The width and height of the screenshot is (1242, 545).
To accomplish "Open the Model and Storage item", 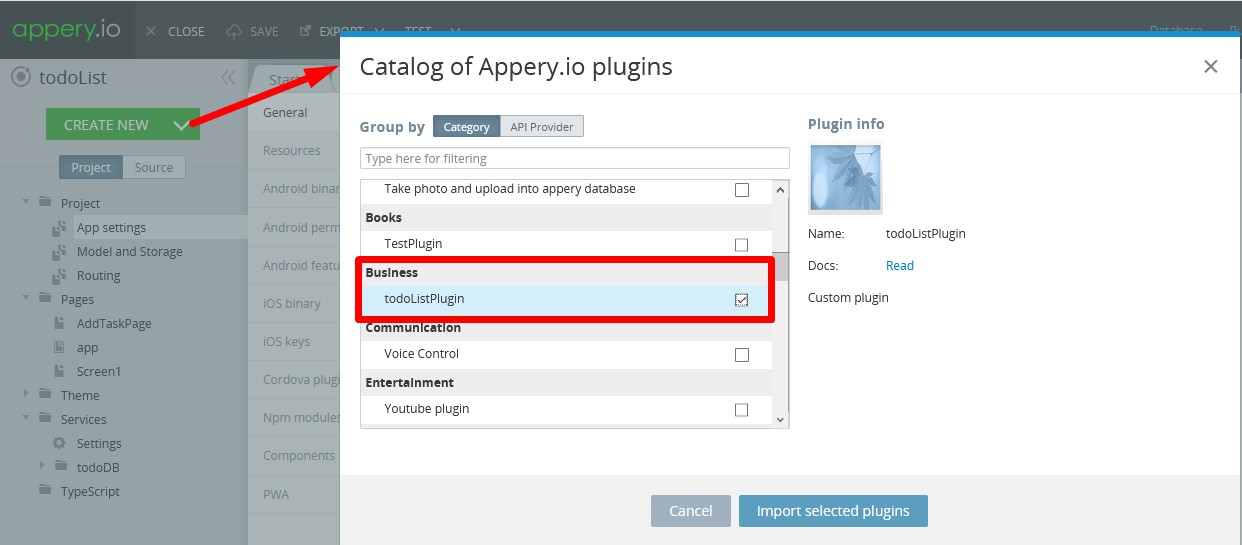I will coord(129,252).
